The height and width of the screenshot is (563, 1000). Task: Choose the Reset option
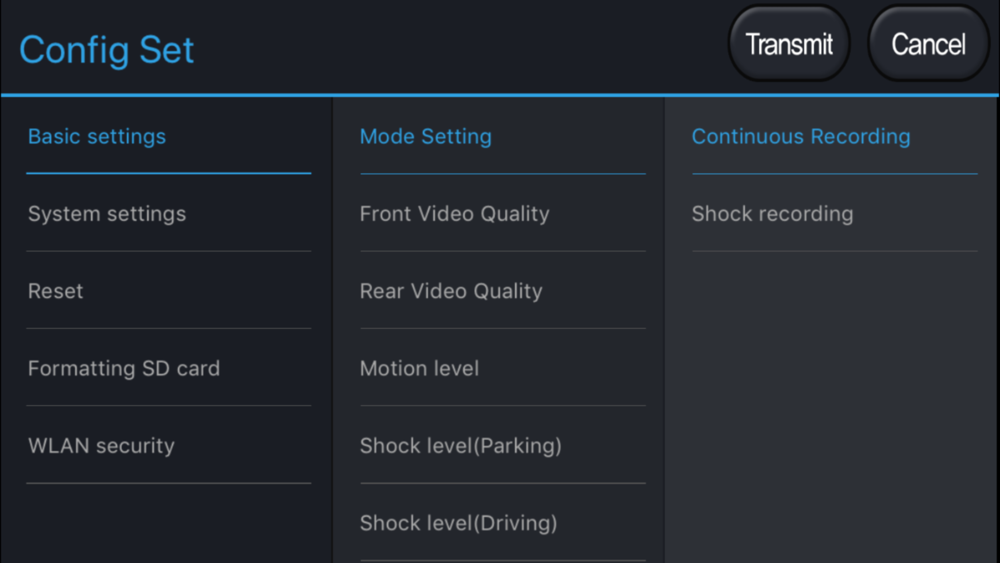click(56, 291)
